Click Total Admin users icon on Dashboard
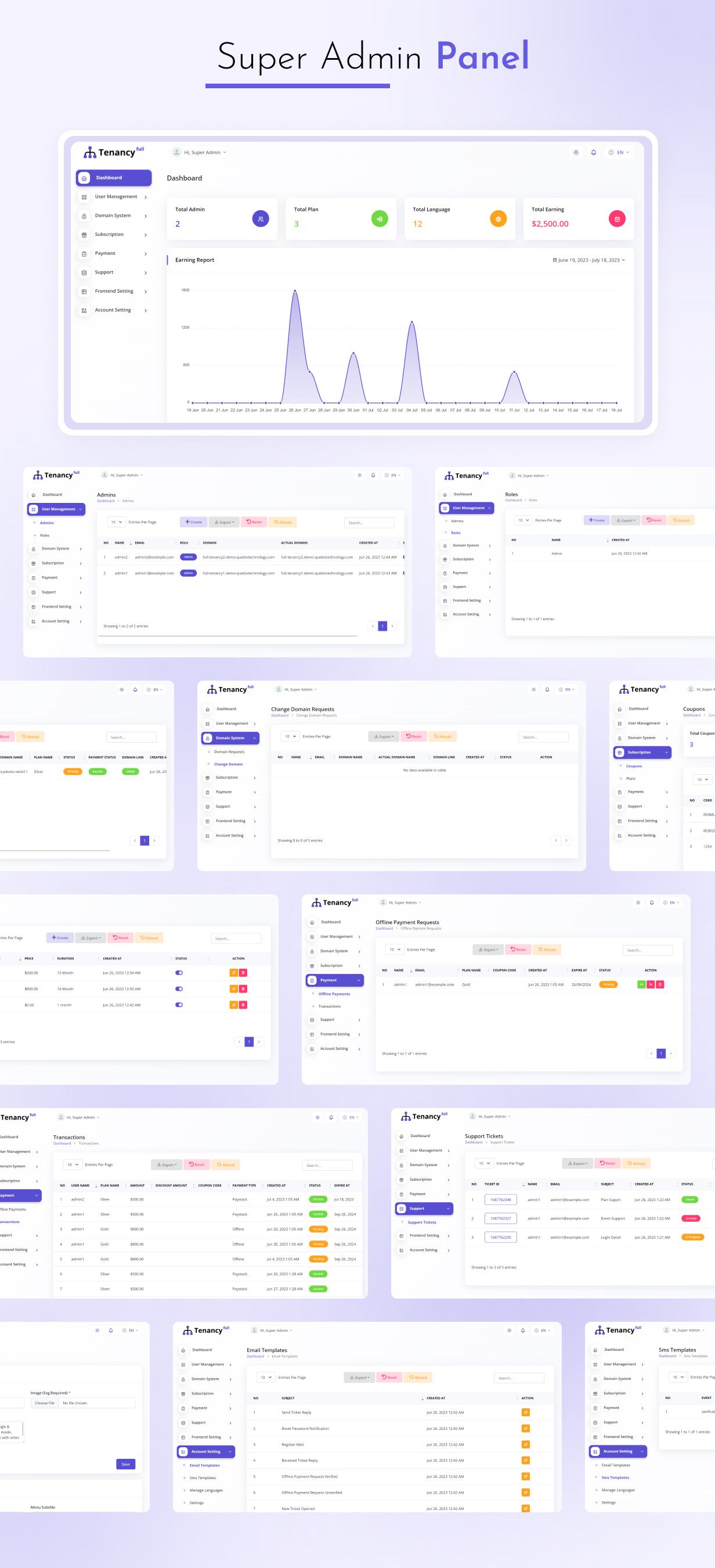Image resolution: width=715 pixels, height=1568 pixels. [x=261, y=218]
